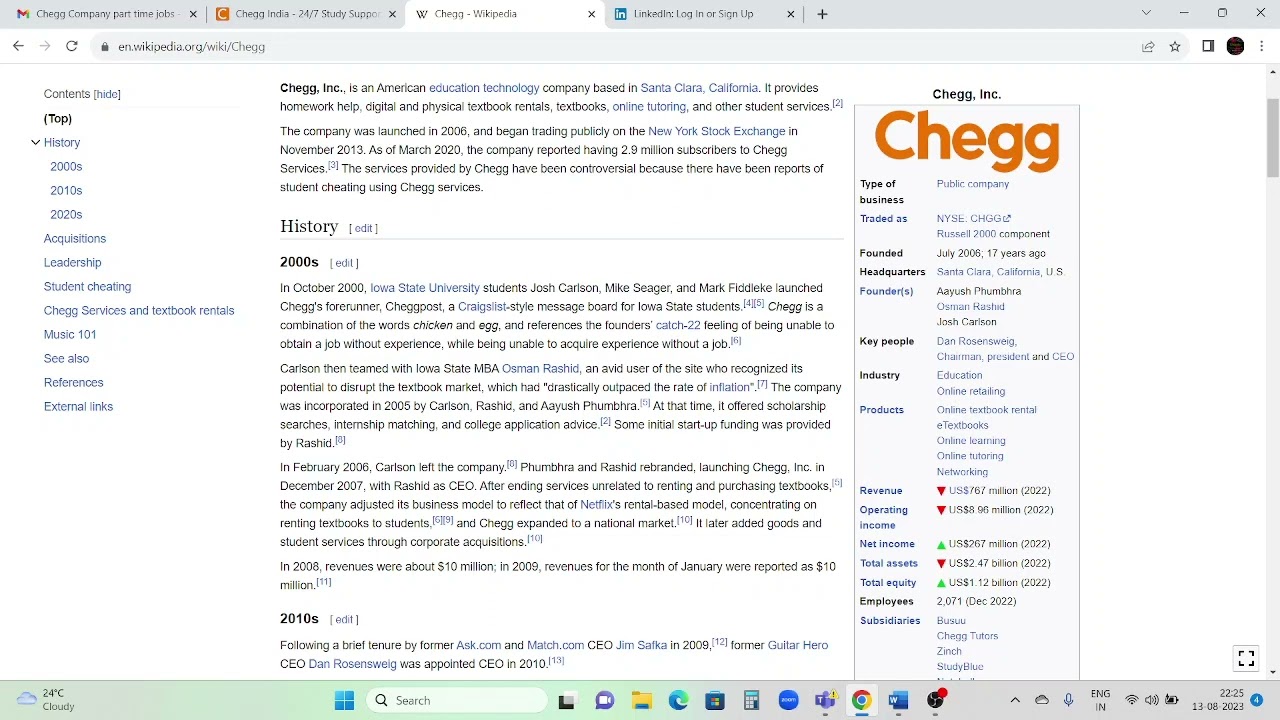Open Calculator from the taskbar
The image size is (1280, 720).
click(x=751, y=700)
